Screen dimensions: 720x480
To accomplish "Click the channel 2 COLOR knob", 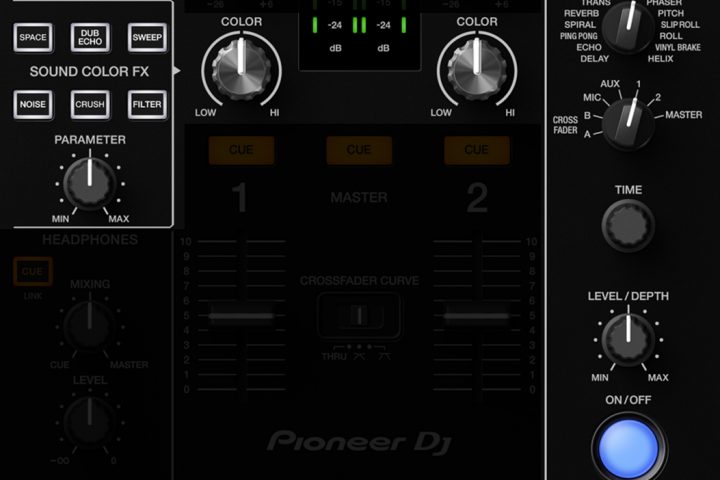I will (x=476, y=68).
